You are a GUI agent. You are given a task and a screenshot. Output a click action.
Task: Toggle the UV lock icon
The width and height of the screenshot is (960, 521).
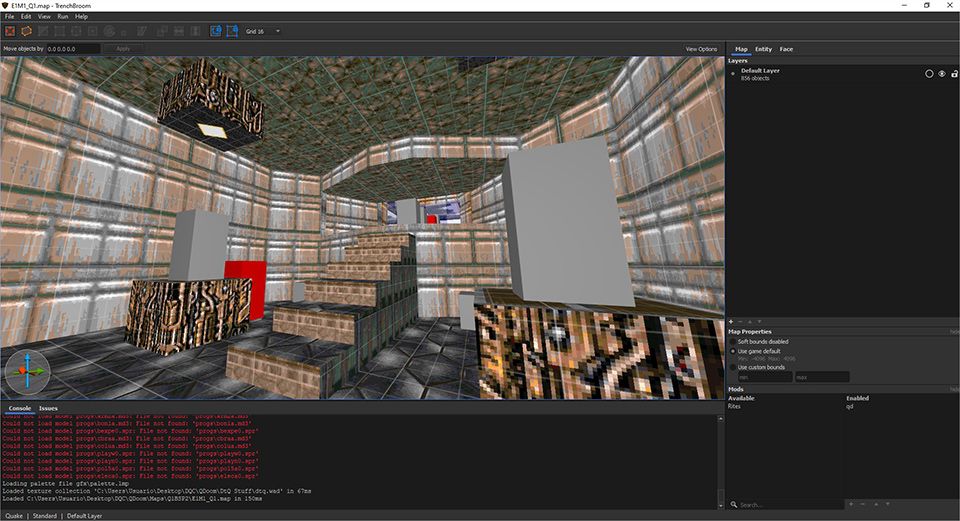tap(232, 31)
